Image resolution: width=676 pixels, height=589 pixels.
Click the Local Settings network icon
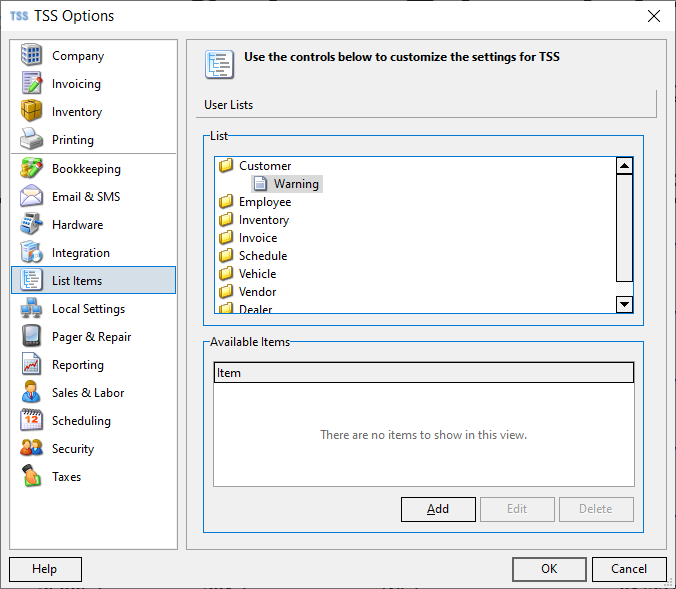point(31,308)
